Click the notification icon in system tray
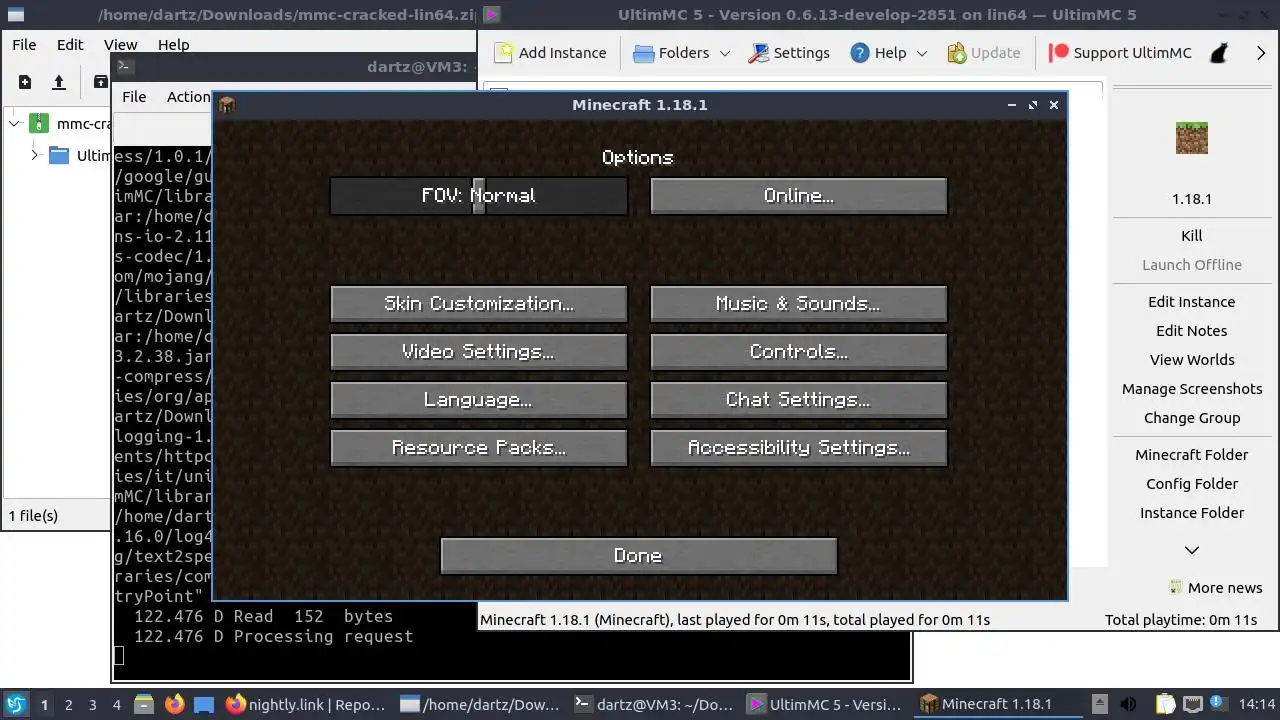Viewport: 1280px width, 720px height. (x=1220, y=704)
